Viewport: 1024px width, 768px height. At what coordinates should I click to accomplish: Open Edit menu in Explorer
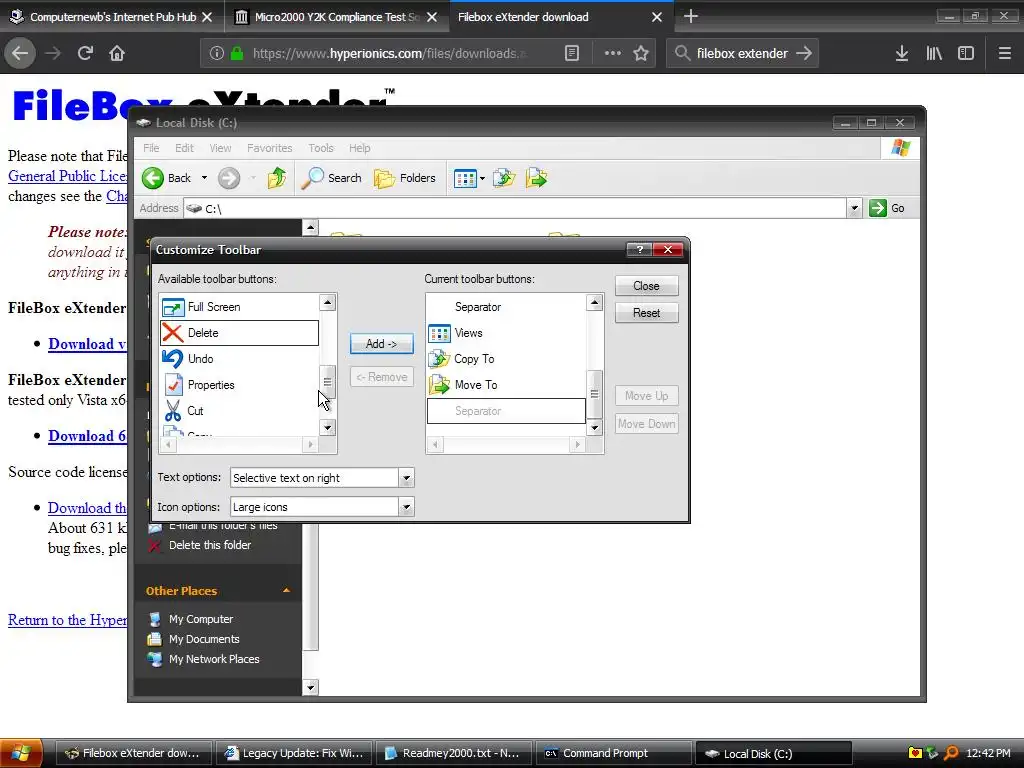[184, 148]
